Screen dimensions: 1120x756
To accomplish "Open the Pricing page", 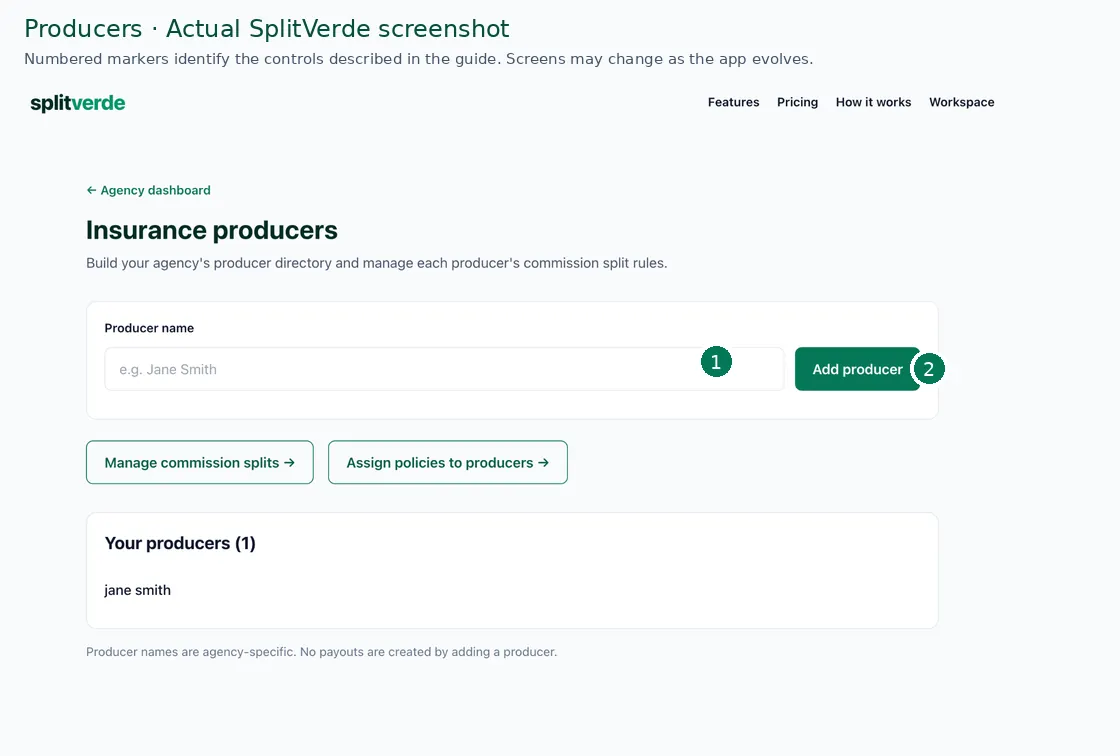I will click(797, 102).
